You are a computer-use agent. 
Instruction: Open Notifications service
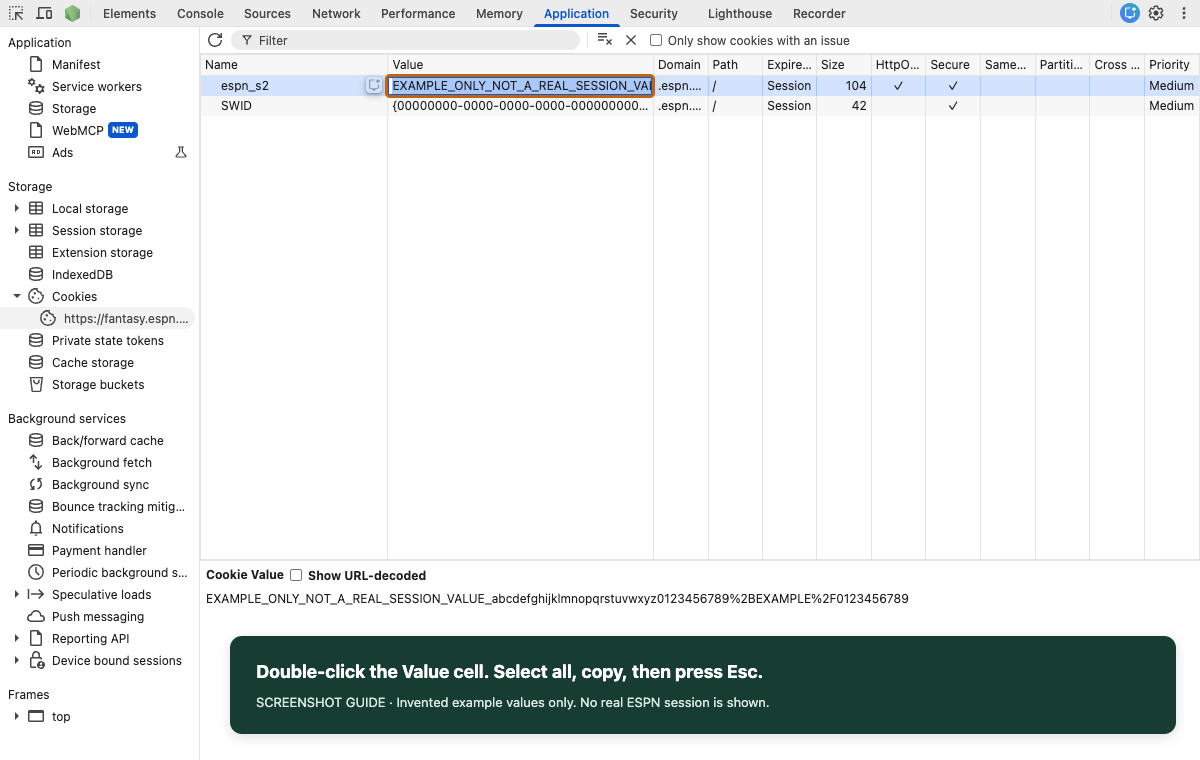coord(88,528)
